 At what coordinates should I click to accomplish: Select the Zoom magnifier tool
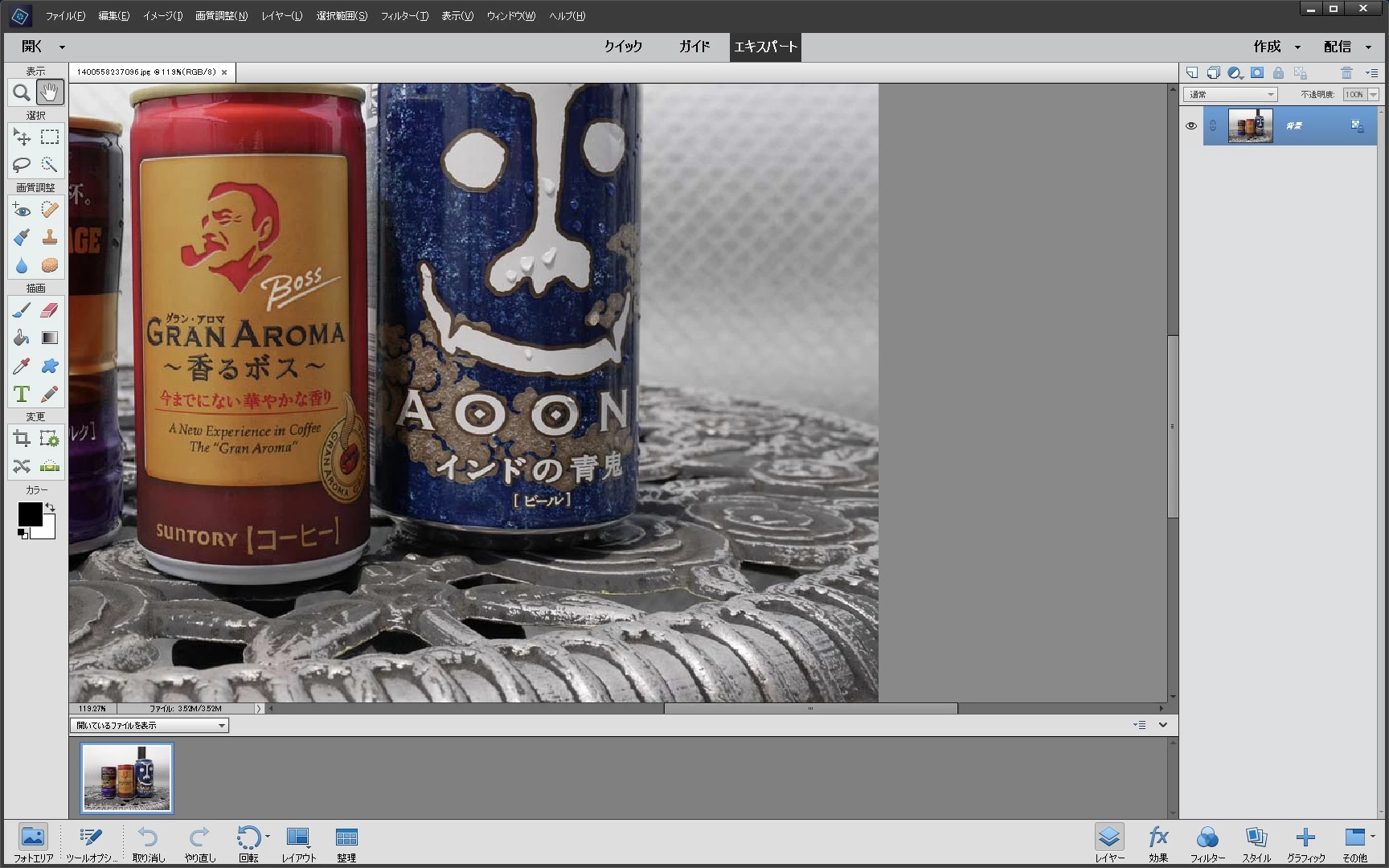[22, 92]
